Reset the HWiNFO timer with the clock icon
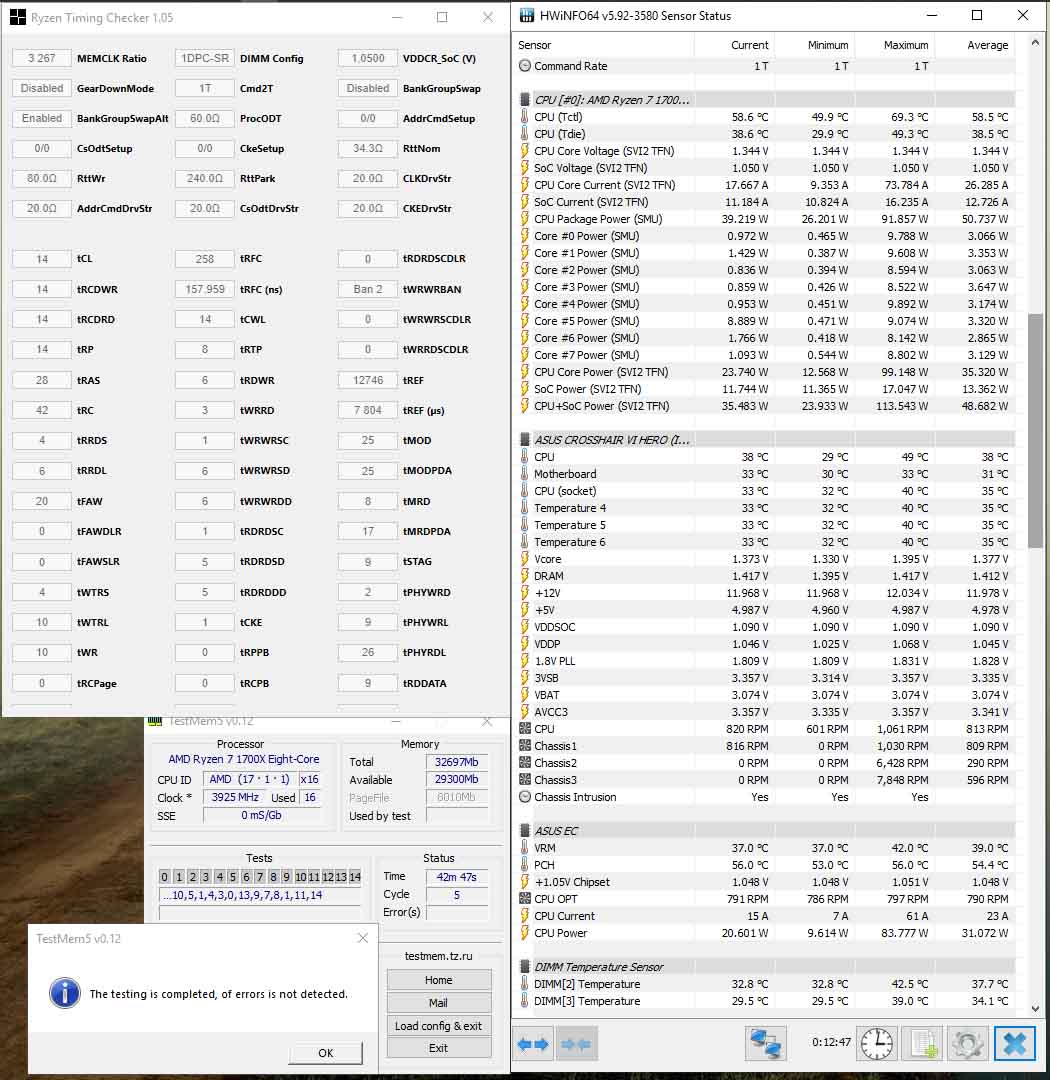 [876, 1043]
